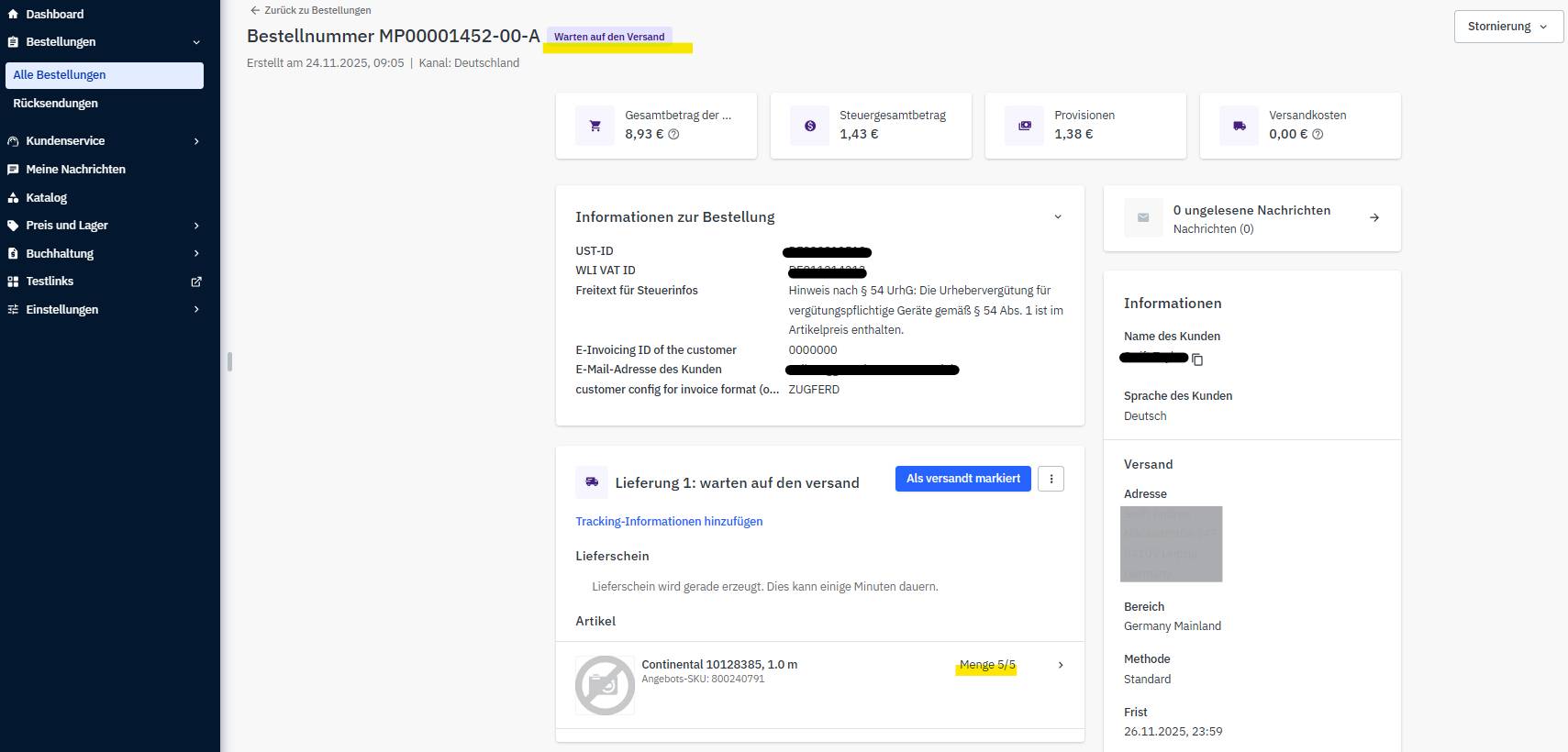Click the external link icon beside Testlinks
The image size is (1568, 752).
pos(195,282)
